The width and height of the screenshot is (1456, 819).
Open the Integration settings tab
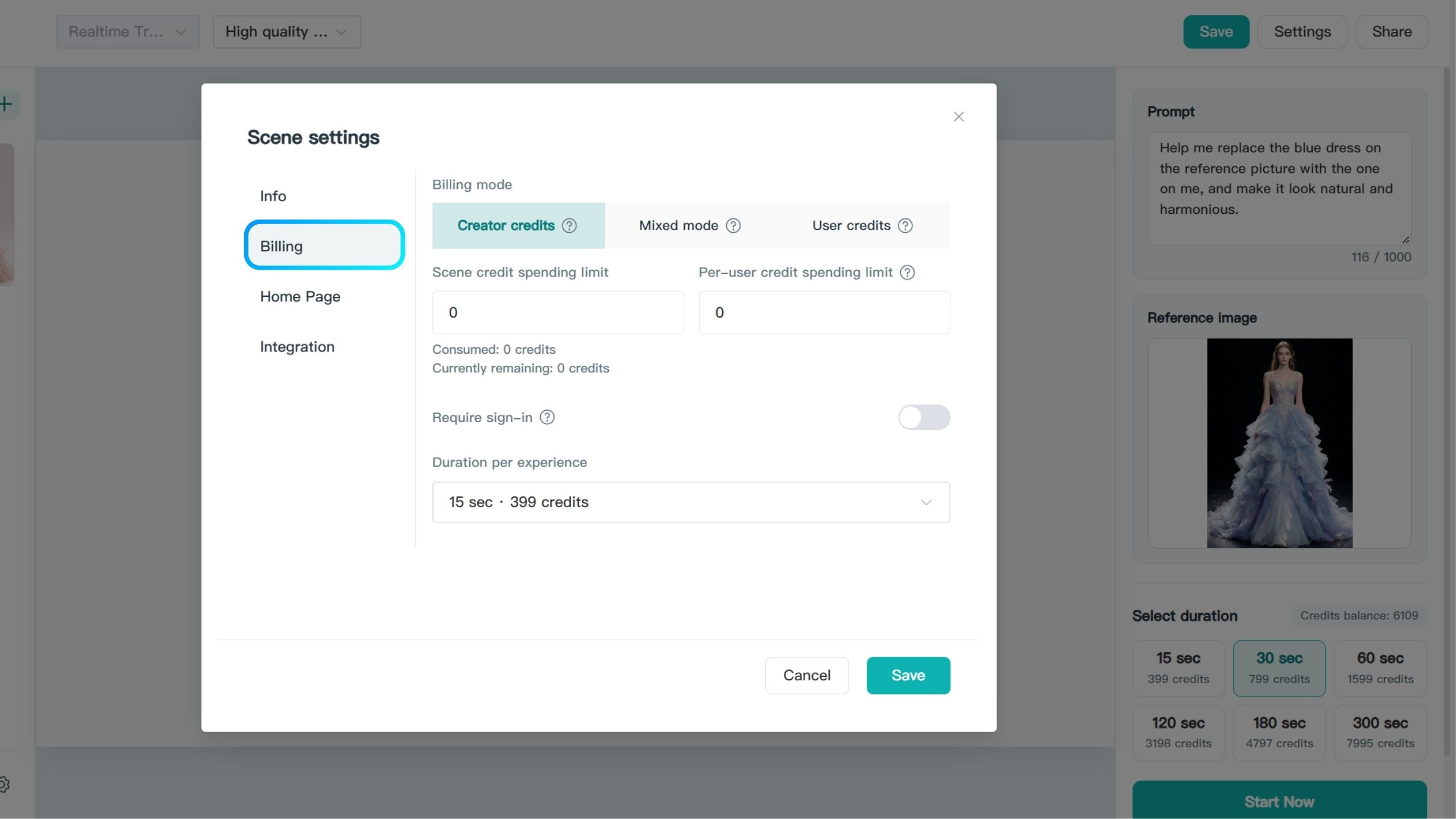(x=324, y=346)
